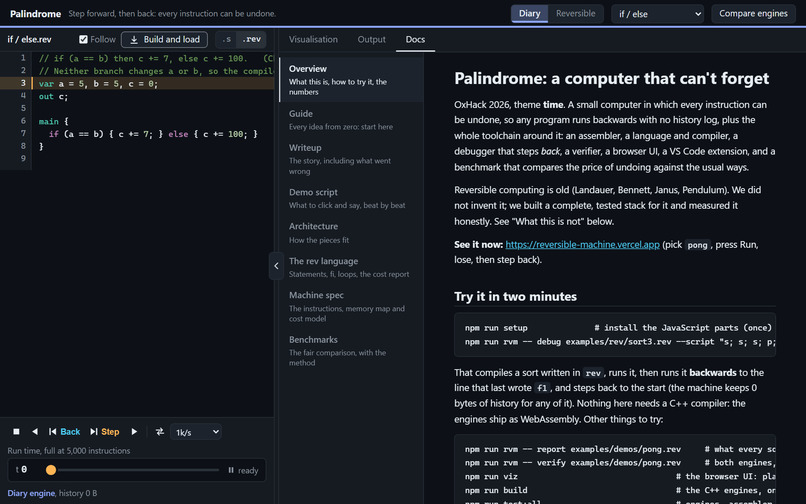Open the Writeup docs section
Screen dimensions: 806x504
(x=352, y=159)
